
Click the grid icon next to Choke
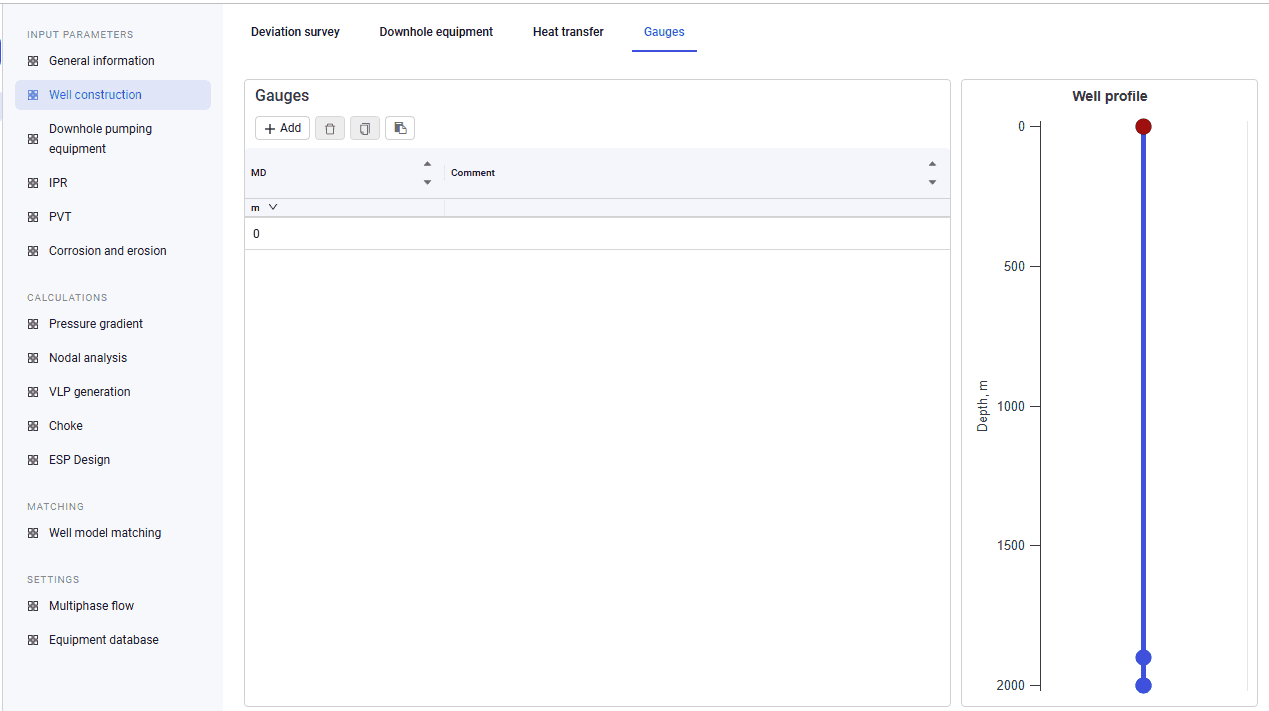click(x=33, y=426)
